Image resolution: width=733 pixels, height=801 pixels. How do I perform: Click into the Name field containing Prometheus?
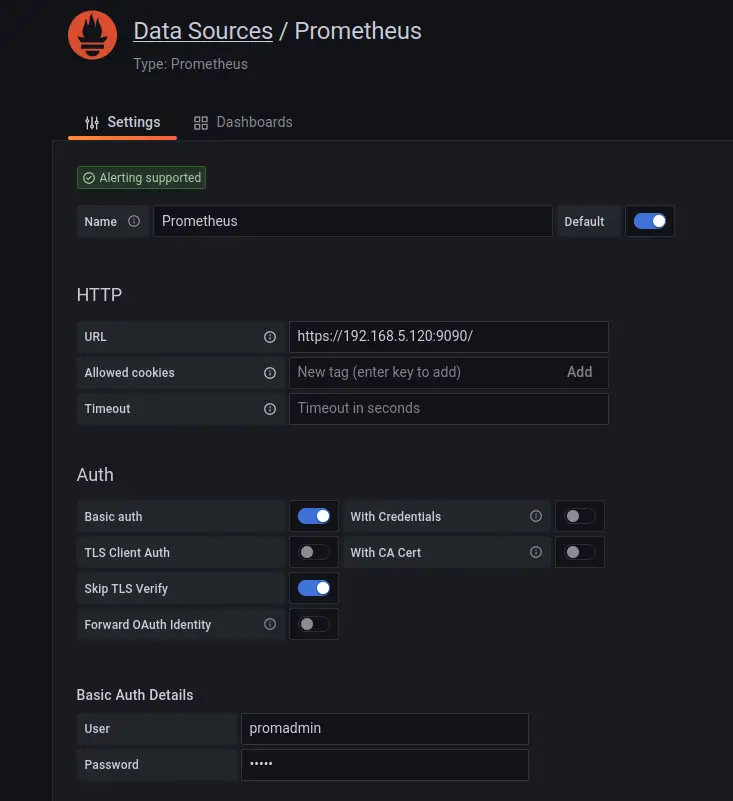pyautogui.click(x=352, y=221)
